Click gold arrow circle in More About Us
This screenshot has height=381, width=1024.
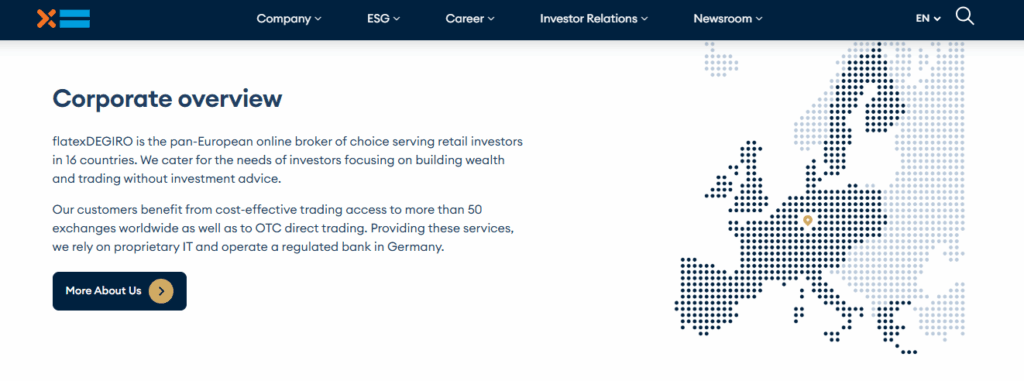click(x=161, y=291)
